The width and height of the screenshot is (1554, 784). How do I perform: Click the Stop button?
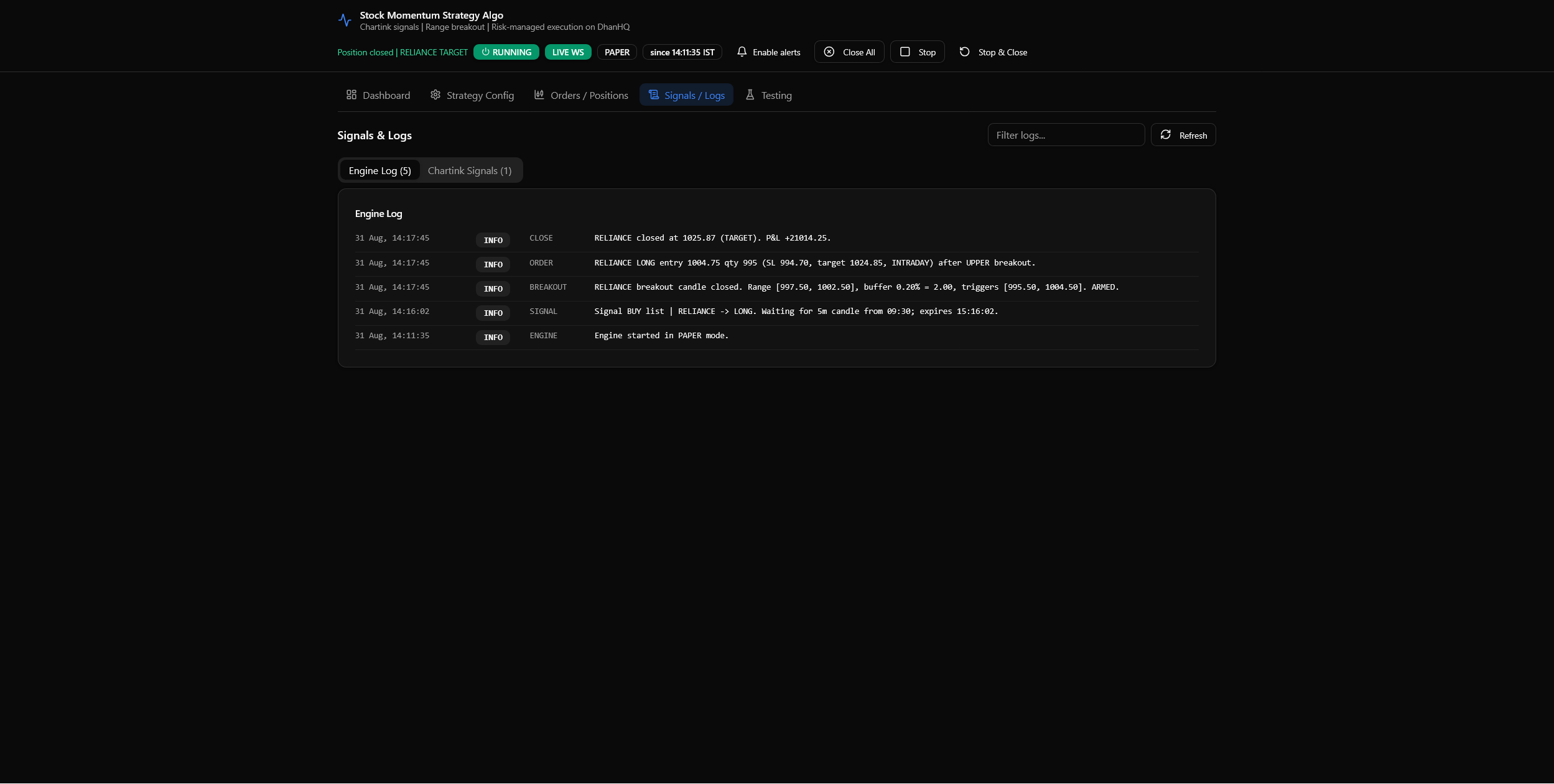pos(918,52)
